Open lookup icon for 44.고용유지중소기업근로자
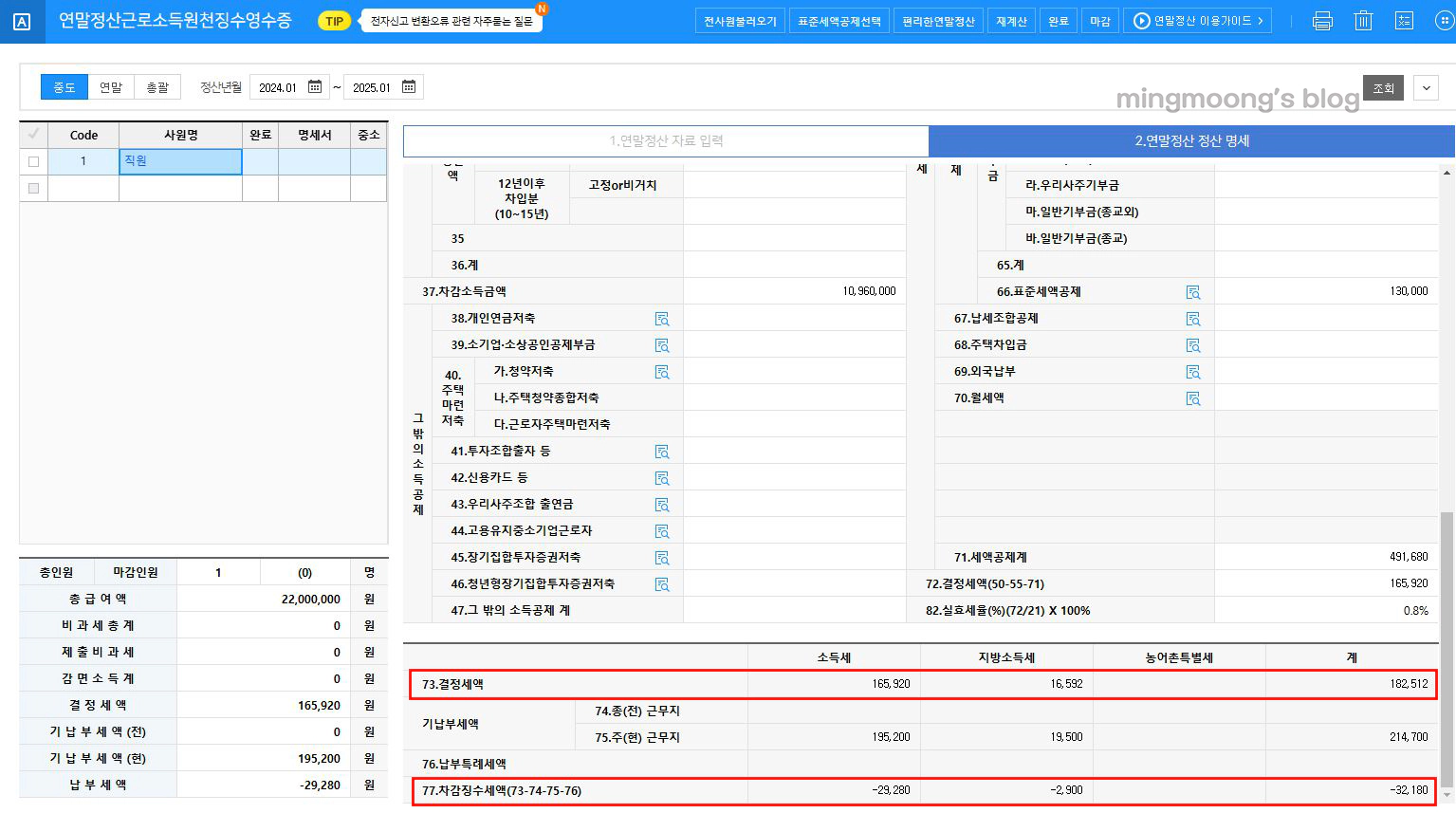The height and width of the screenshot is (813, 1456). click(x=662, y=531)
